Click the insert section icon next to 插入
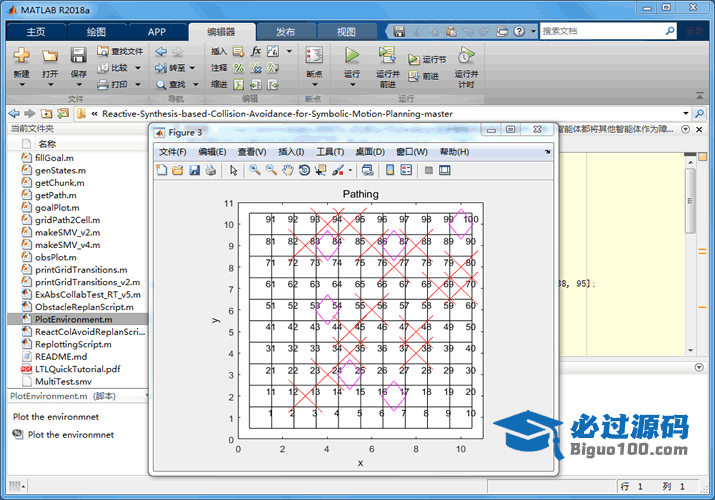This screenshot has width=715, height=500. coord(238,52)
